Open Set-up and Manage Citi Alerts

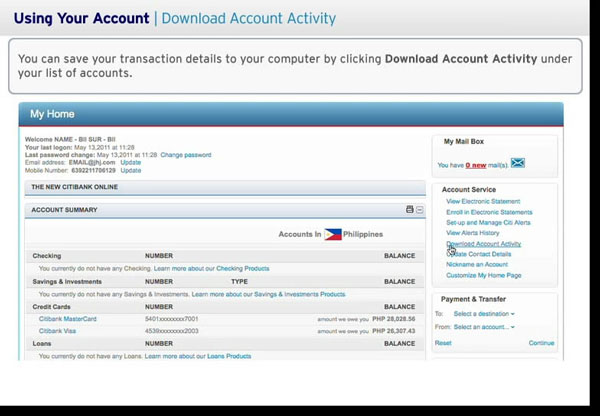(x=488, y=222)
